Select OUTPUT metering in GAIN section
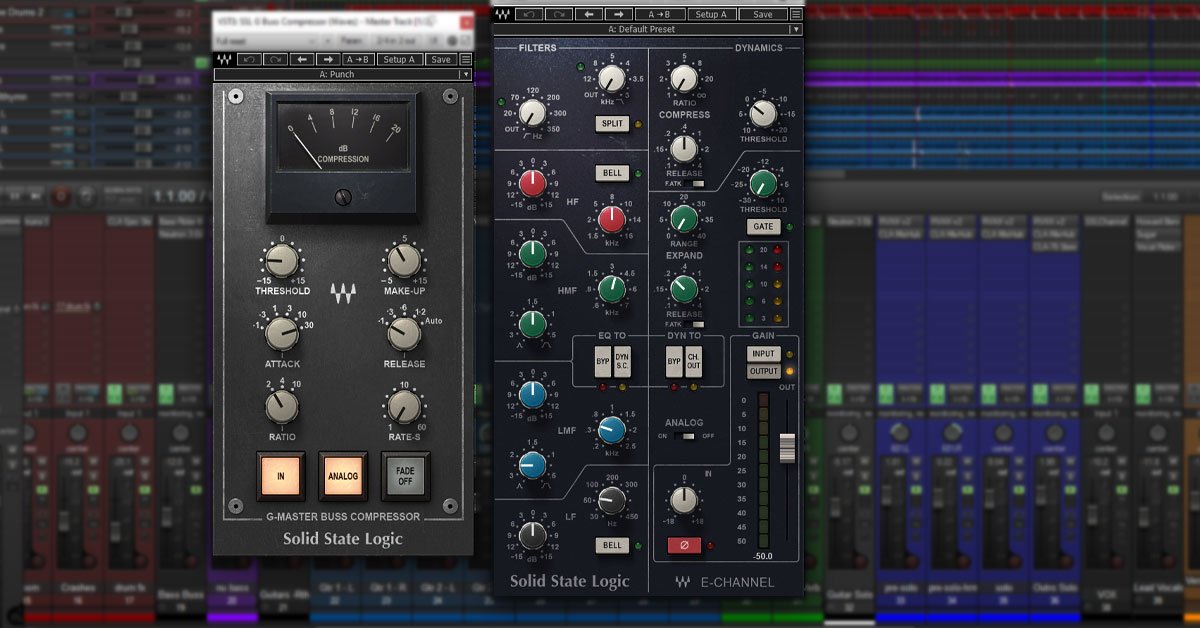 pos(763,371)
